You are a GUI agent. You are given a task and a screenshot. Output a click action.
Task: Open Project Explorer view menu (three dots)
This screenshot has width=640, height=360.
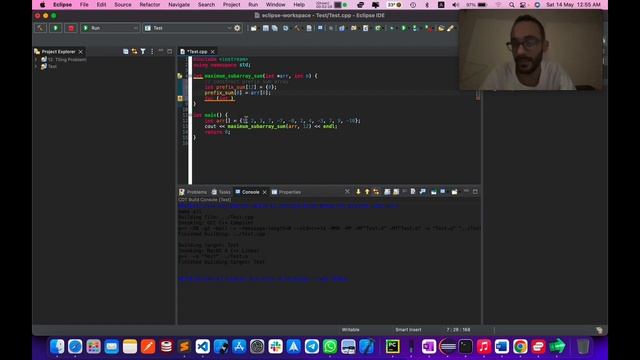click(152, 51)
